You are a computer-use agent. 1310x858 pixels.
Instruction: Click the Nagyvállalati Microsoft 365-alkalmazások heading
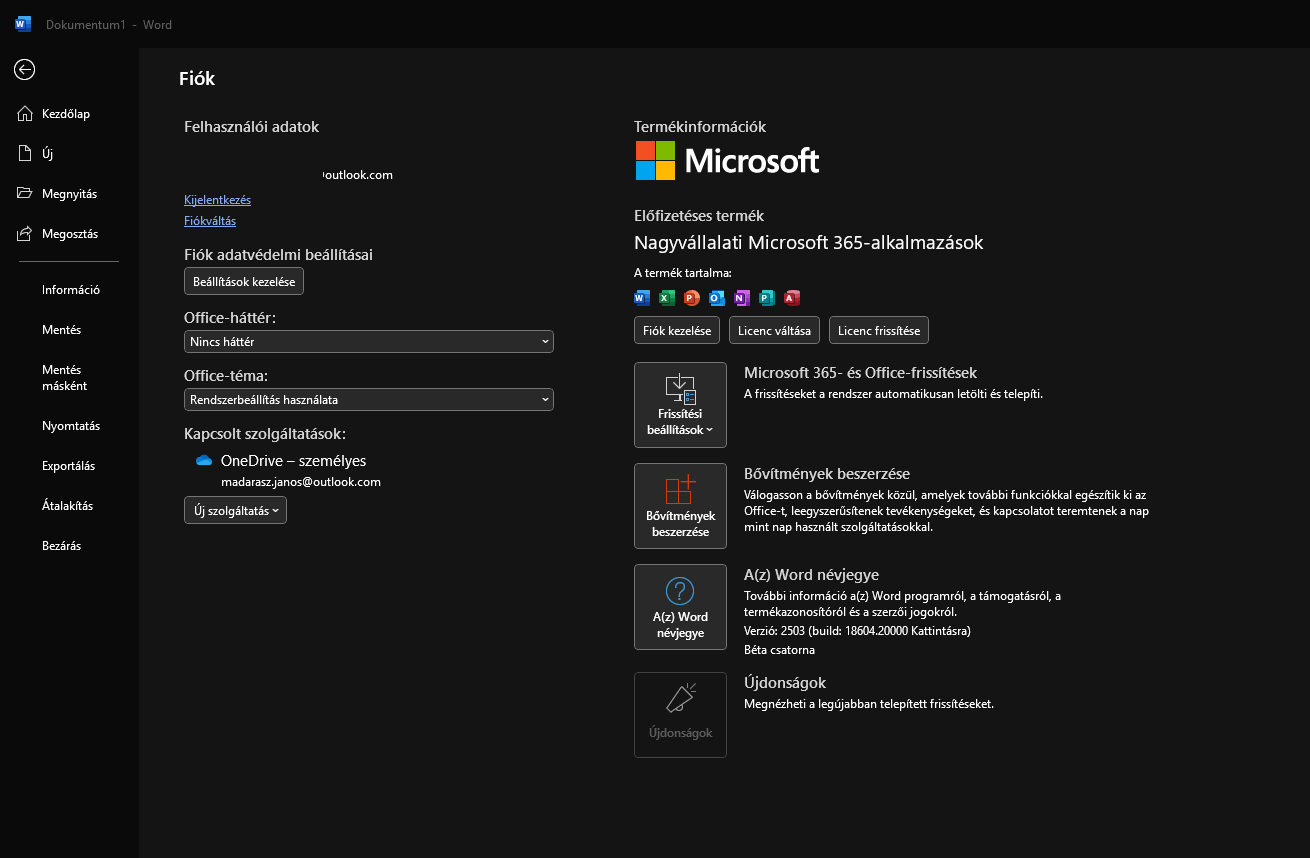[x=809, y=243]
